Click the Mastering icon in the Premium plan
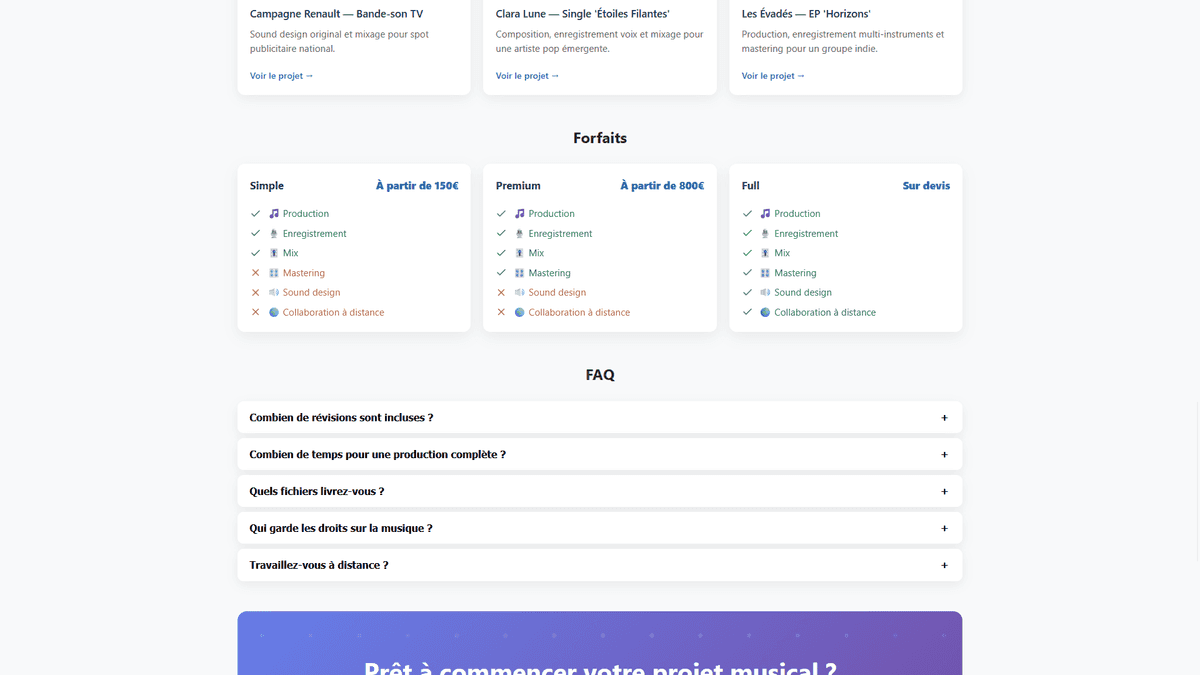The height and width of the screenshot is (675, 1200). tap(520, 273)
